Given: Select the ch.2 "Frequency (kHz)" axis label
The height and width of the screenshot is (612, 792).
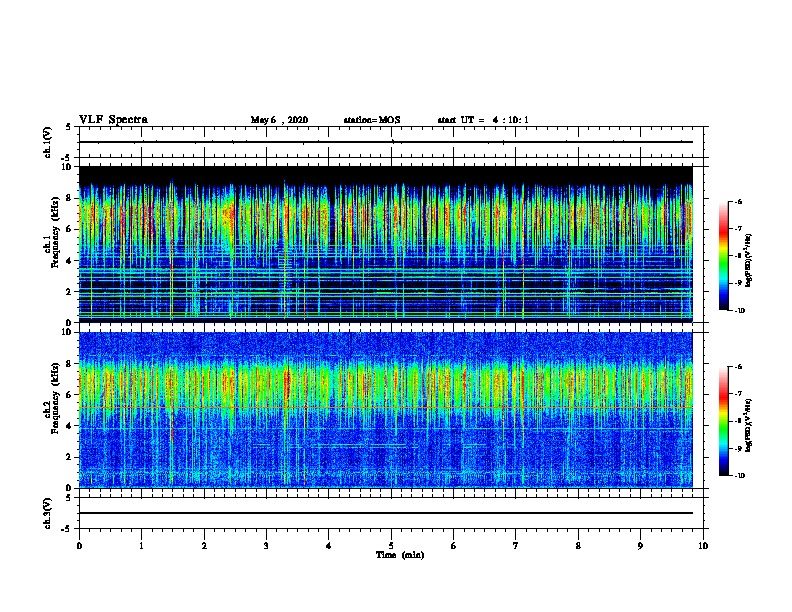Looking at the screenshot, I should point(55,398).
